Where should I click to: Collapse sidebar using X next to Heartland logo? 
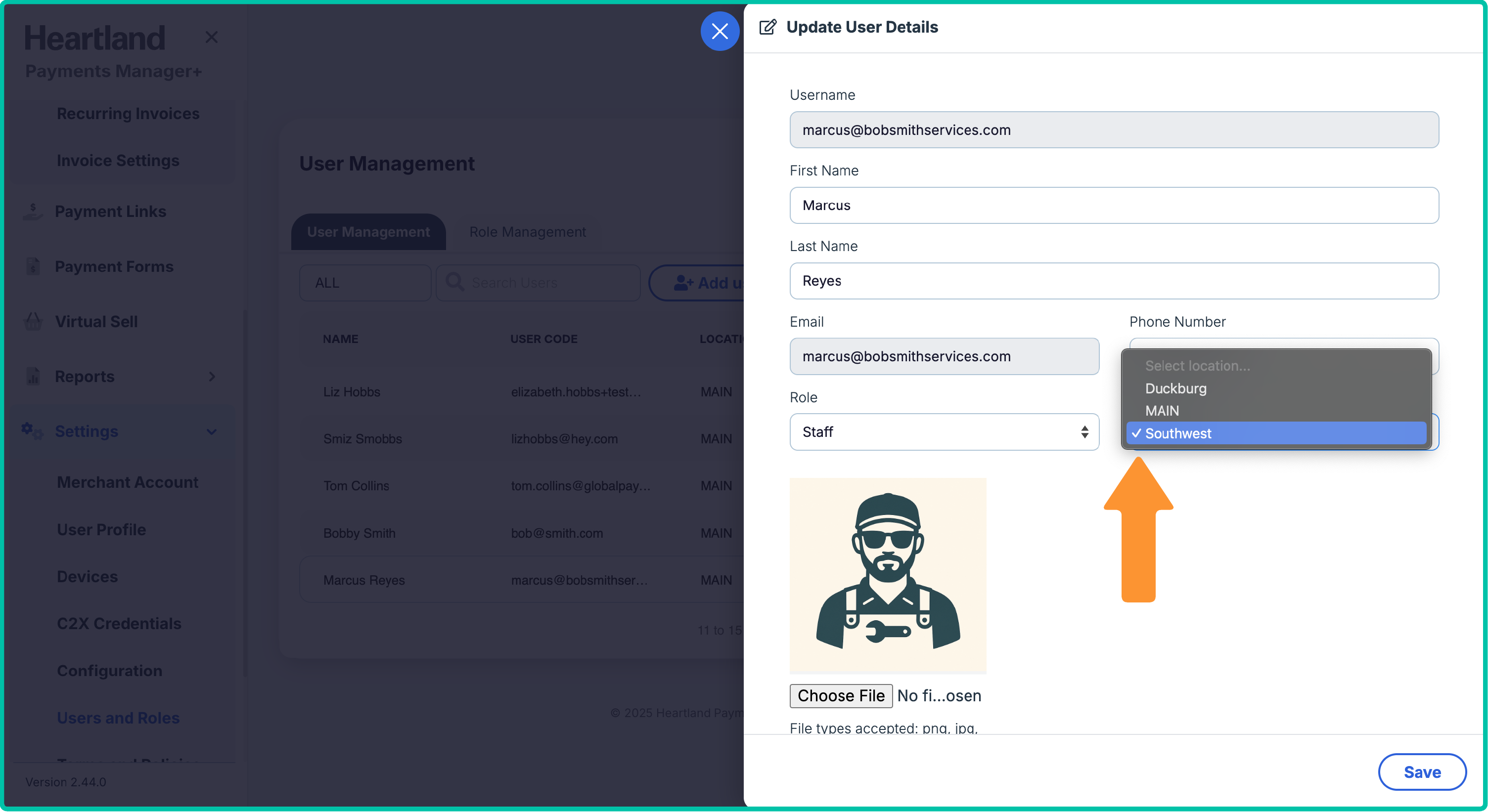(x=212, y=38)
